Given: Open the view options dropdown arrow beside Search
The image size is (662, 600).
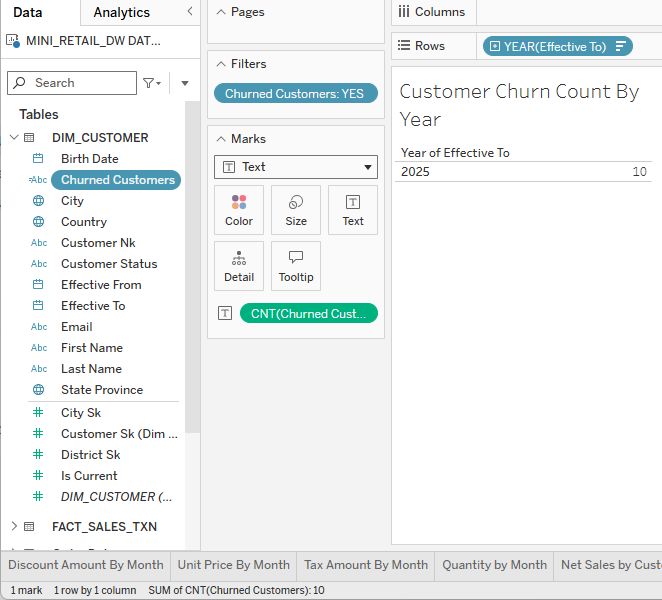Looking at the screenshot, I should coord(185,83).
